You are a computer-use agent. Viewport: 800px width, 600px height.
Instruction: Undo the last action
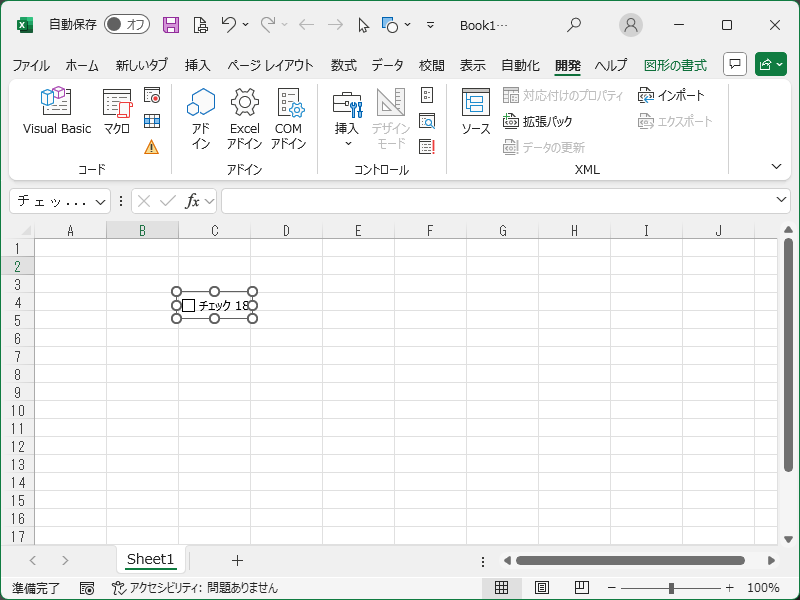click(x=229, y=24)
